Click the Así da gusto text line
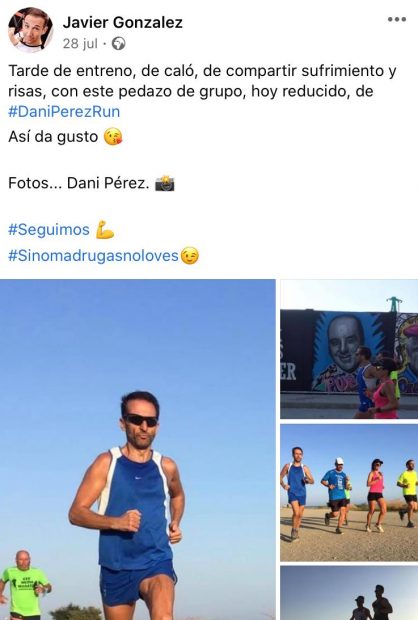The image size is (418, 620). [53, 137]
